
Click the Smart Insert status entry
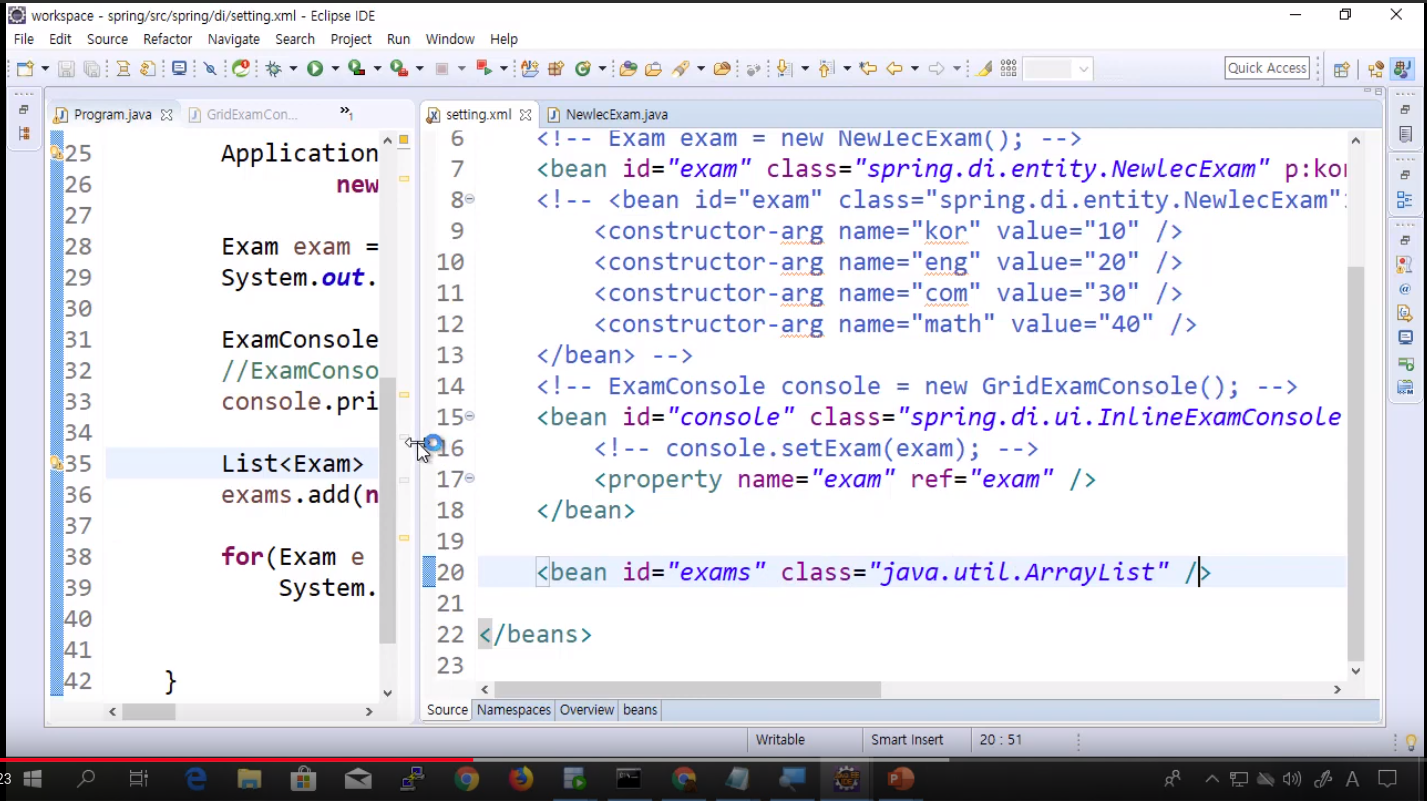pyautogui.click(x=907, y=740)
